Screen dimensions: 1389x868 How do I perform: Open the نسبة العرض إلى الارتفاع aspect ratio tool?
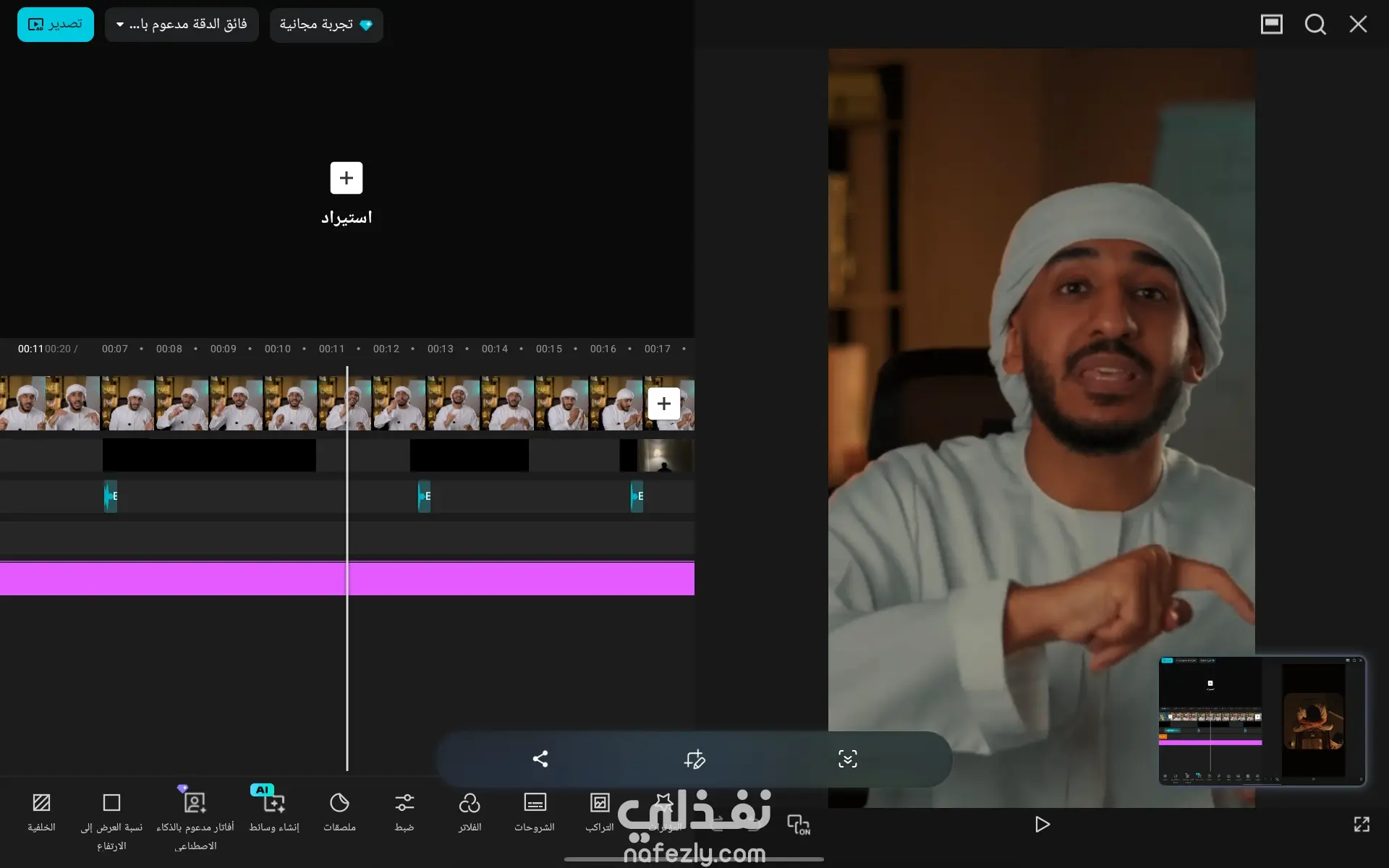click(111, 822)
